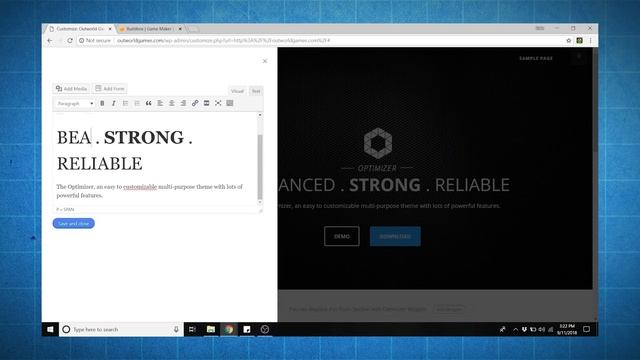Align text left
This screenshot has height=360, width=640.
[x=160, y=103]
